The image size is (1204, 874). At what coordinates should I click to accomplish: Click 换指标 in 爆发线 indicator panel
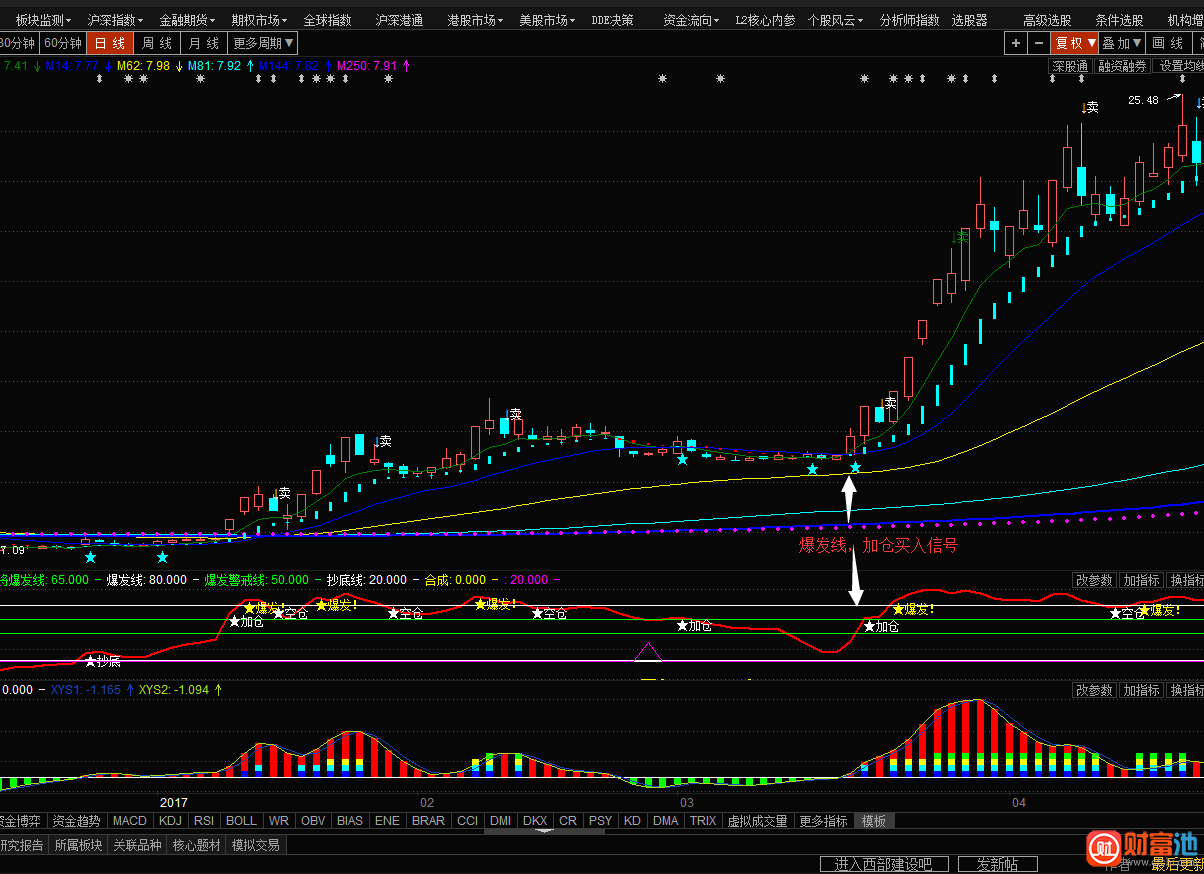tap(1186, 580)
